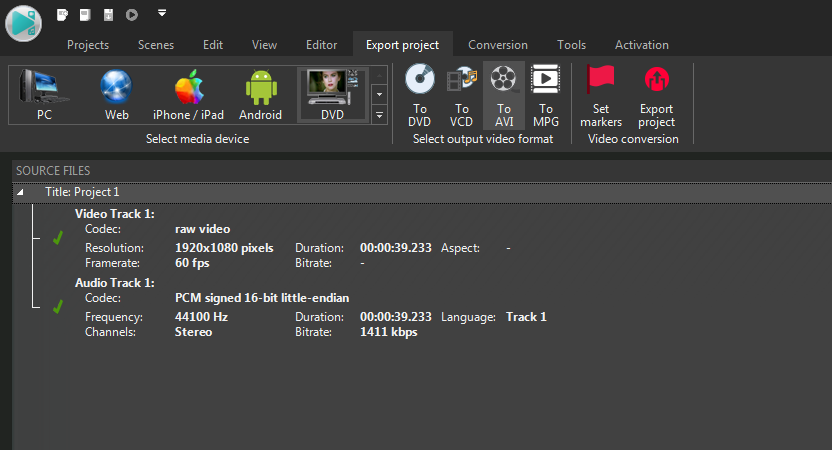Toggle the Video Track 1 green checkmark
The height and width of the screenshot is (450, 832).
[x=58, y=238]
